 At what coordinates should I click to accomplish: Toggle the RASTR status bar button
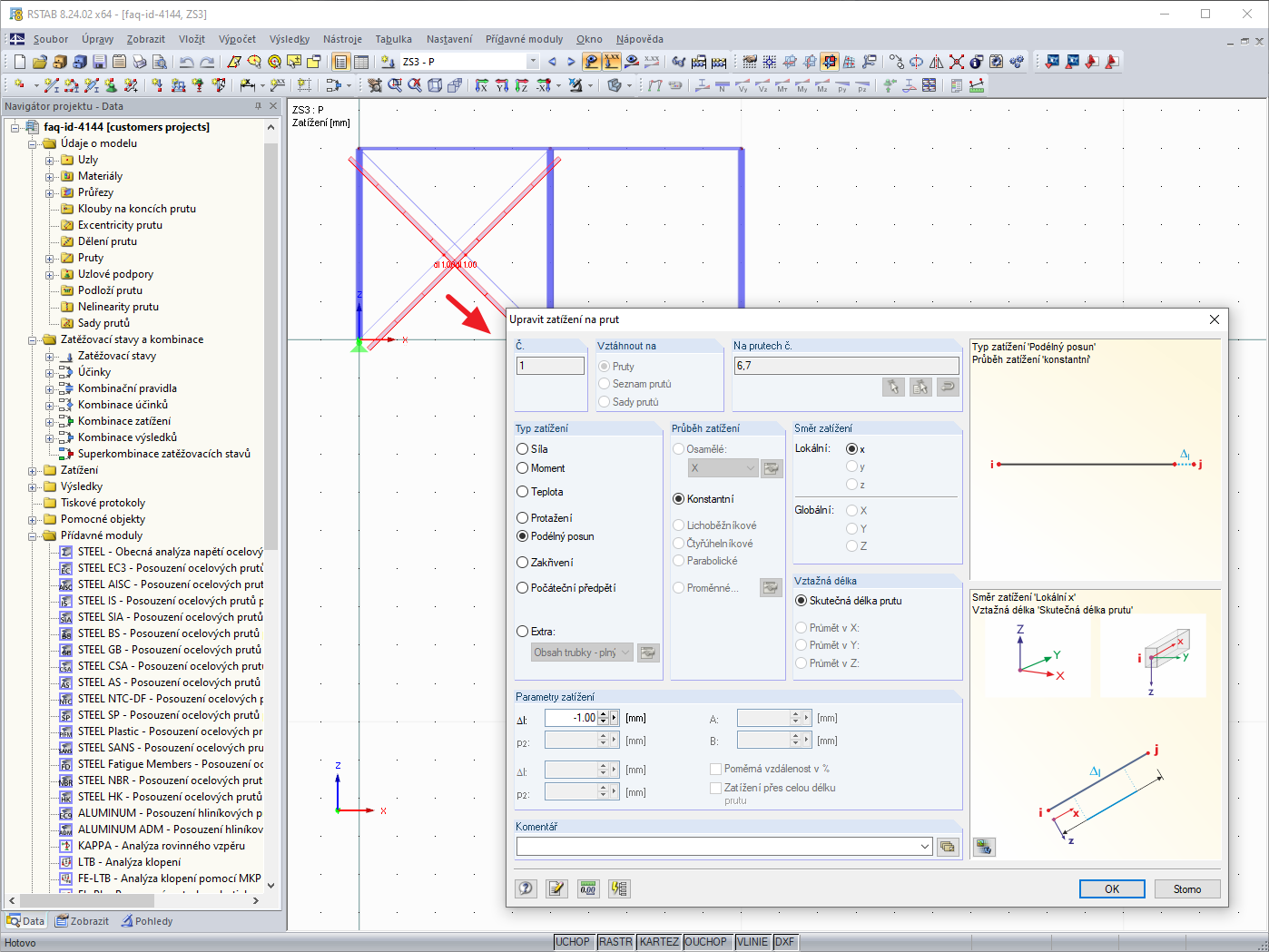tap(615, 942)
